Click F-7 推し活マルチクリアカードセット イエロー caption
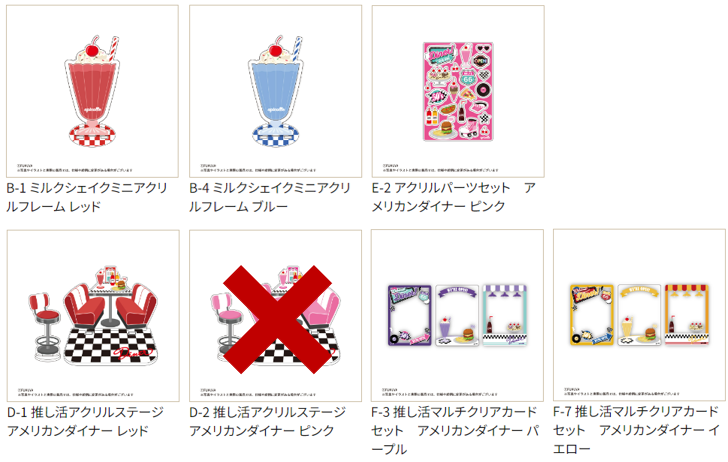 (636, 429)
